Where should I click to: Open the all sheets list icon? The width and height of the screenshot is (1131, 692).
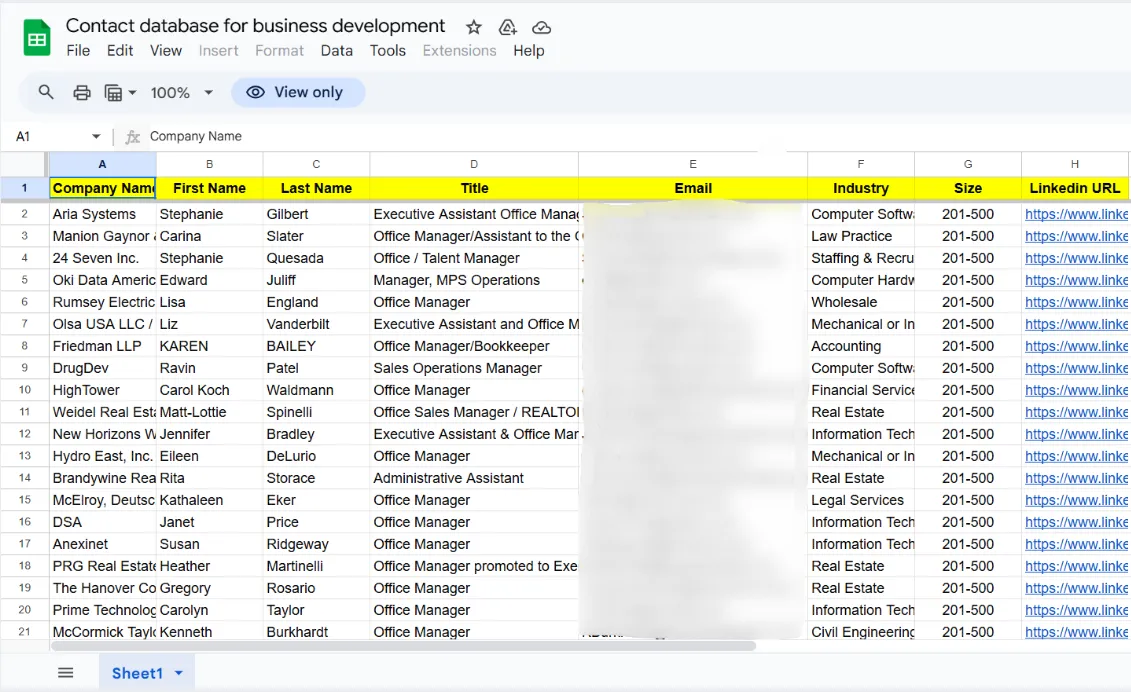[x=66, y=673]
